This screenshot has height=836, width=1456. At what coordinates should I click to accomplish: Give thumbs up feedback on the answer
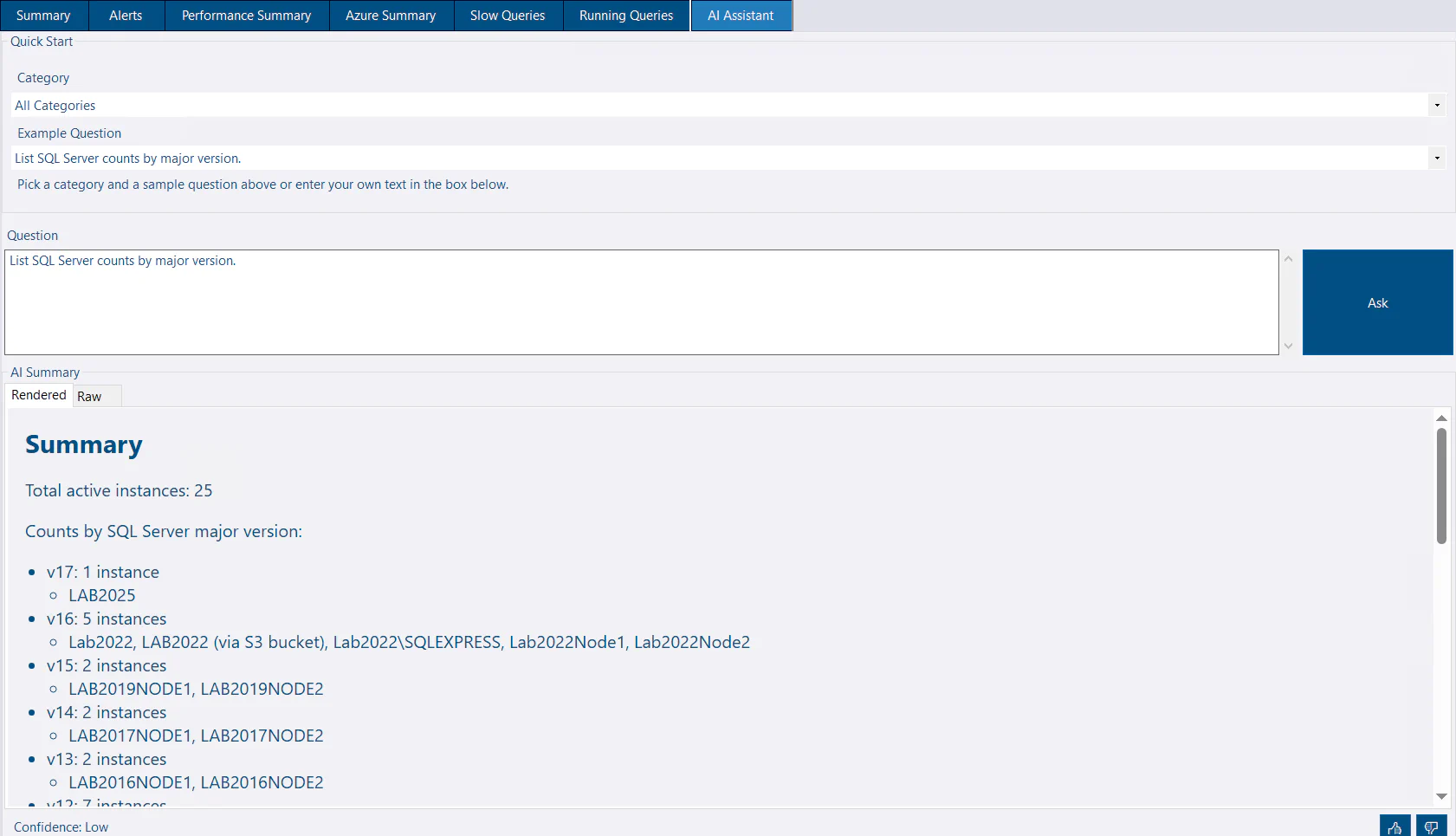coord(1395,826)
